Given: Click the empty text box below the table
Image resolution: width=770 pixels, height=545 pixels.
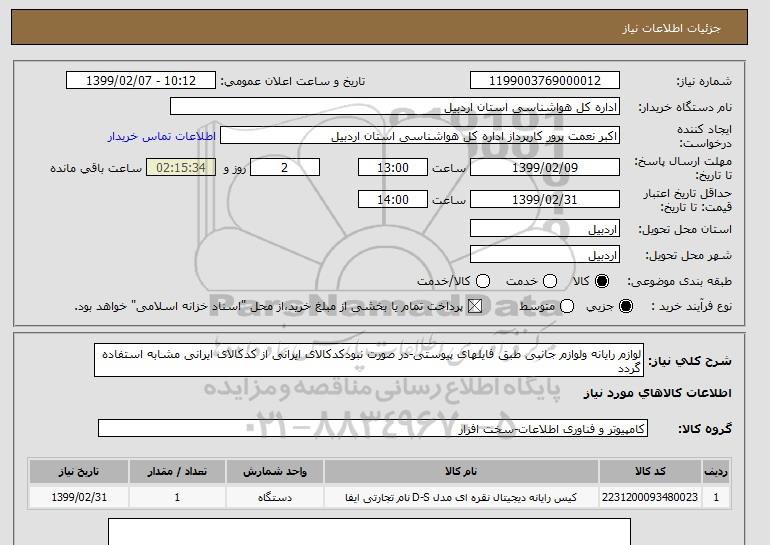Looking at the screenshot, I should coord(369,532).
